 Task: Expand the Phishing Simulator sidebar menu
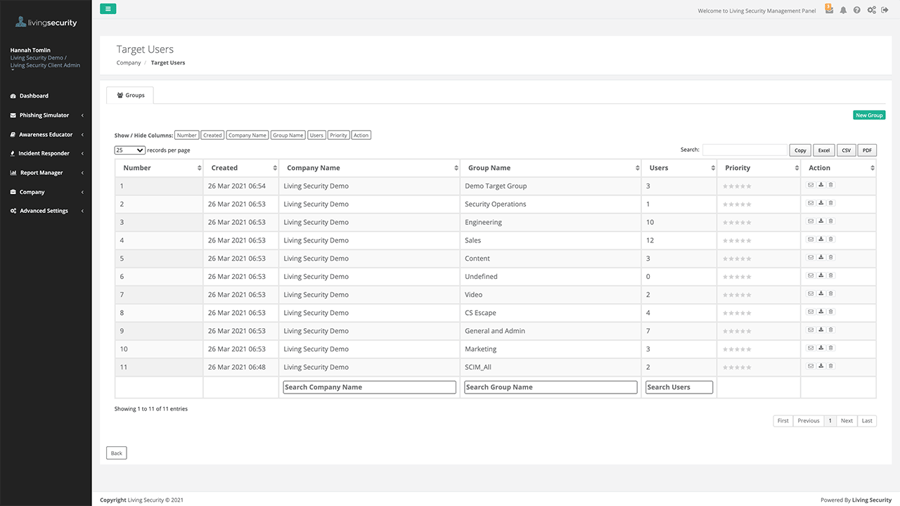coord(46,115)
